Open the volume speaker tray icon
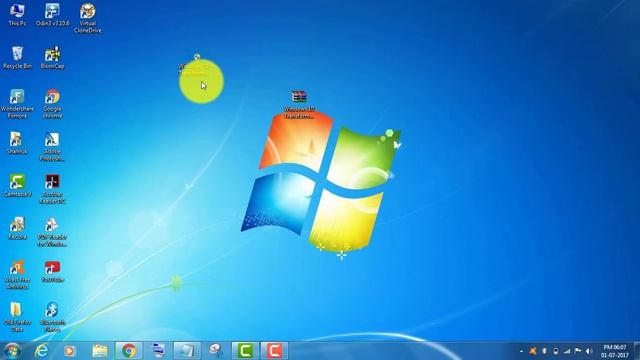This screenshot has width=640, height=360. tap(589, 351)
